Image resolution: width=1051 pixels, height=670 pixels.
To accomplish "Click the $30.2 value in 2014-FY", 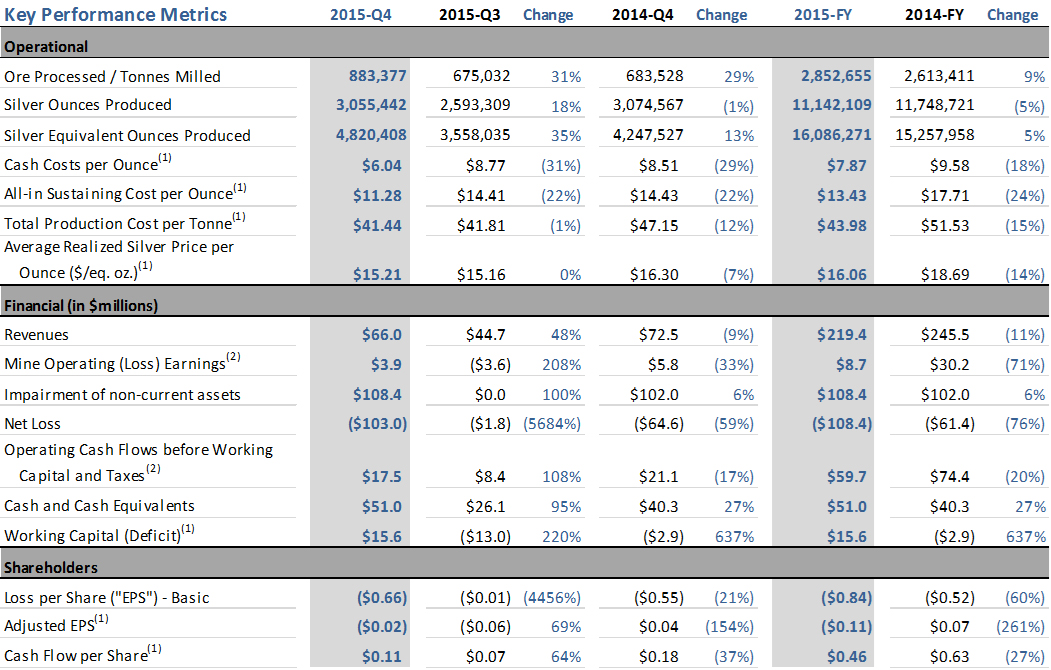I will pos(949,364).
